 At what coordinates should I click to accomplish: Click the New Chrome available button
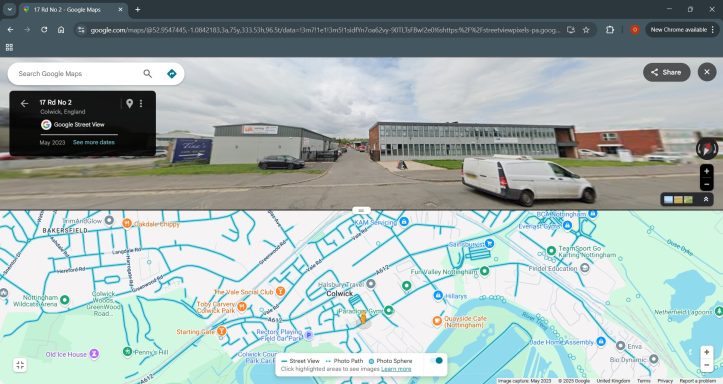click(x=682, y=30)
